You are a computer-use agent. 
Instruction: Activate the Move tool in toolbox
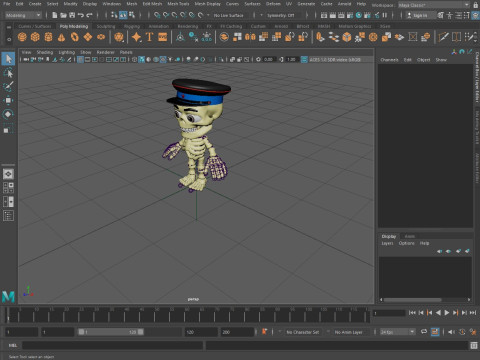(8, 100)
